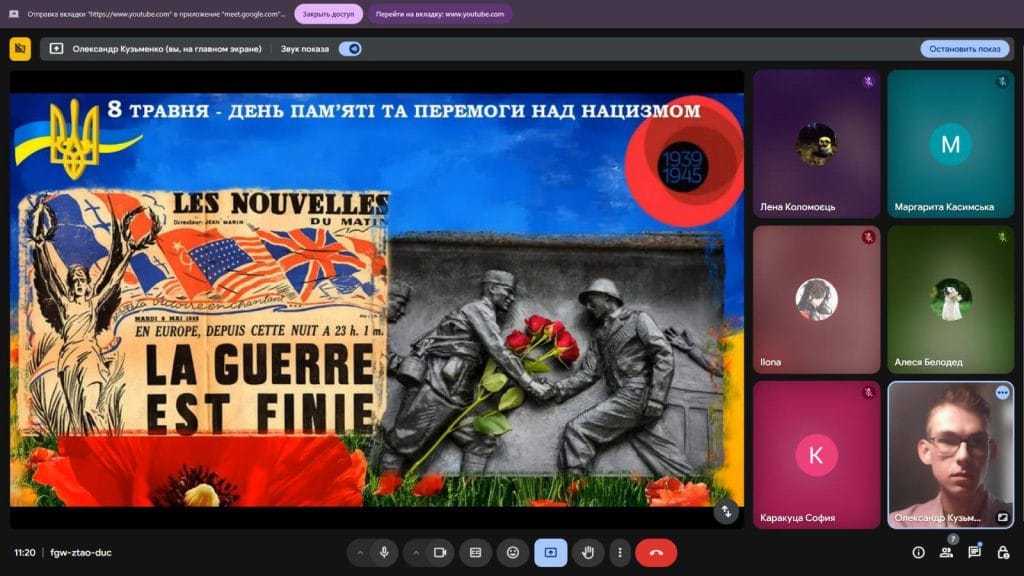The image size is (1024, 576).
Task: Click the Звук показа label
Action: [x=305, y=49]
